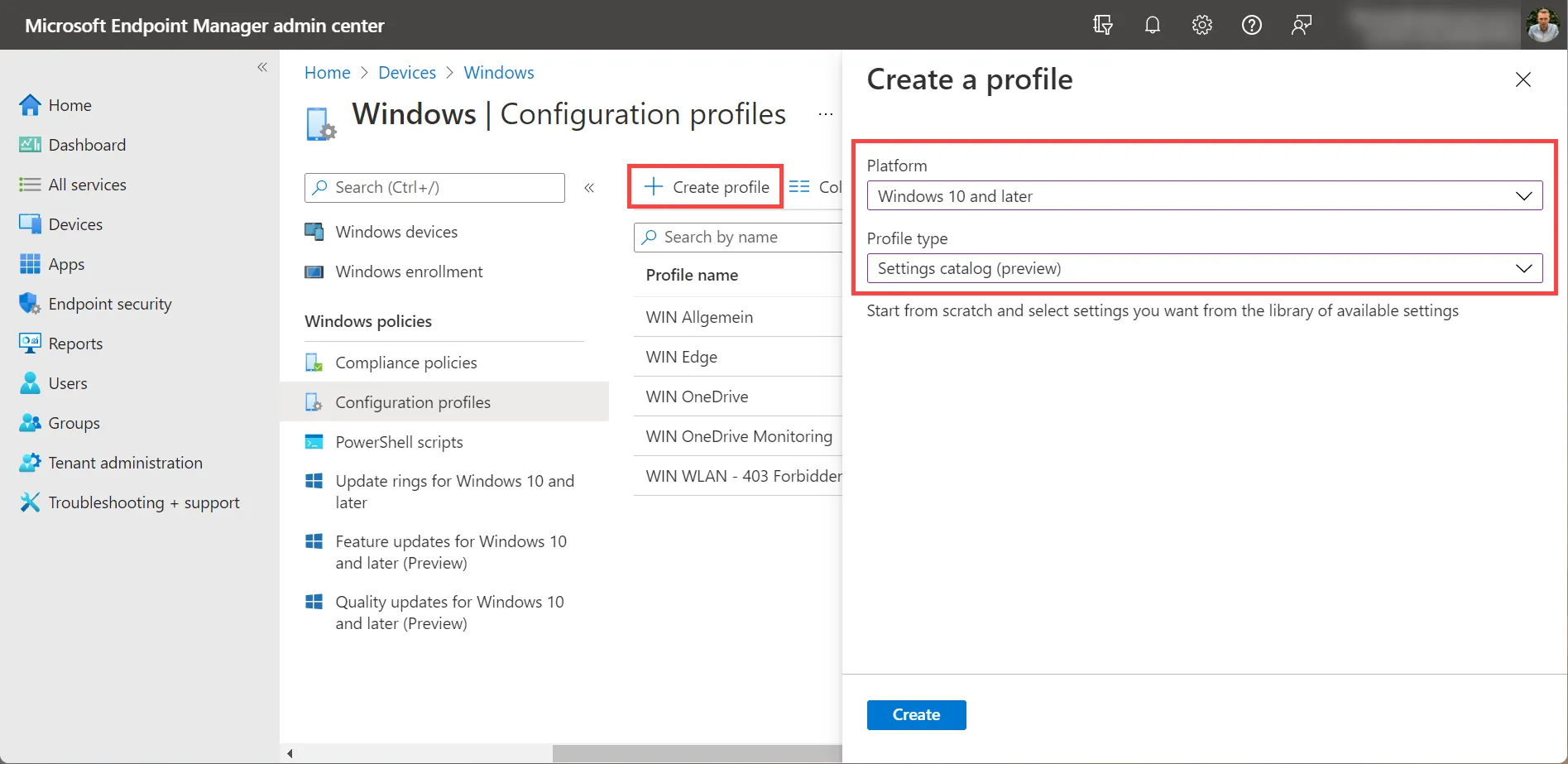Open the WIN Allgemein profile
This screenshot has width=1568, height=764.
click(x=699, y=317)
